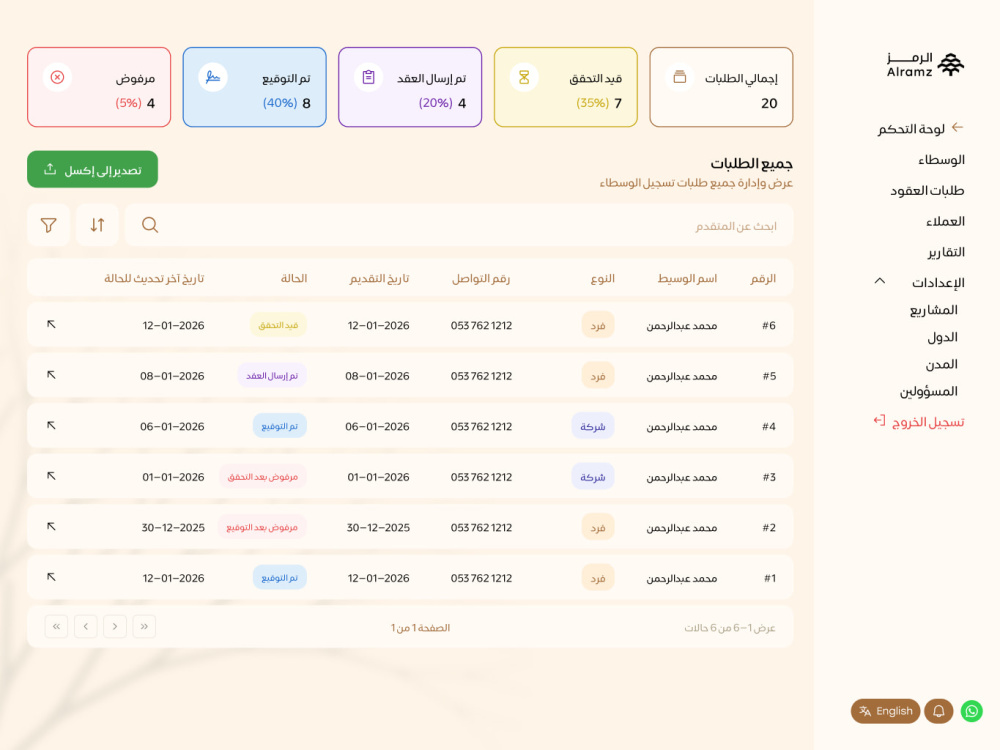Click hourglass icon in قيد التحقق card
The image size is (1000, 750).
tap(524, 77)
